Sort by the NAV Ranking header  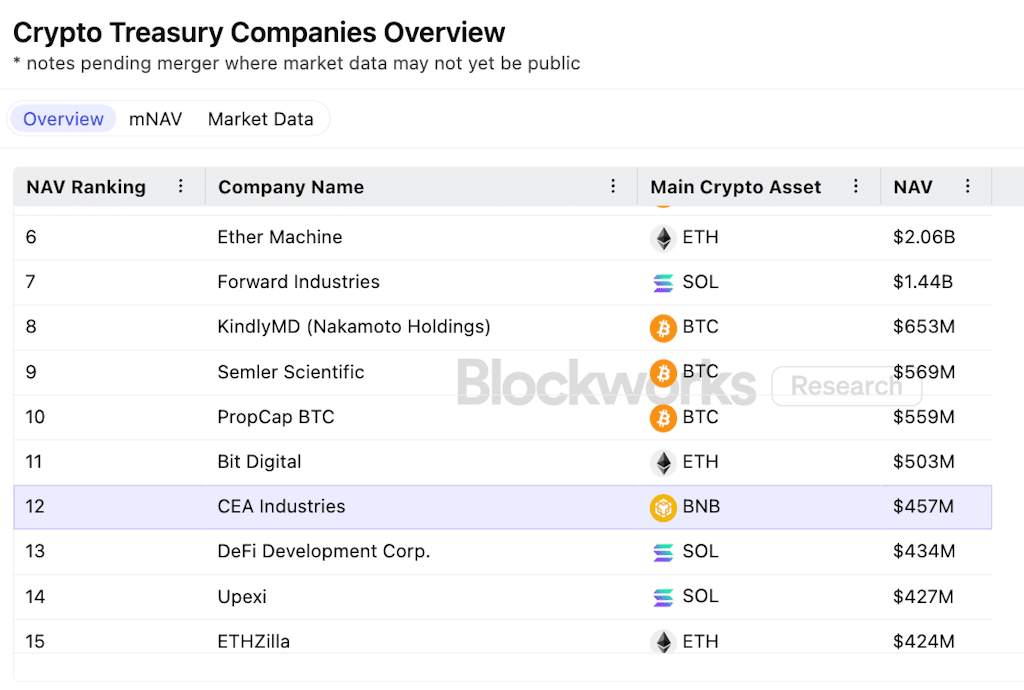[x=86, y=187]
